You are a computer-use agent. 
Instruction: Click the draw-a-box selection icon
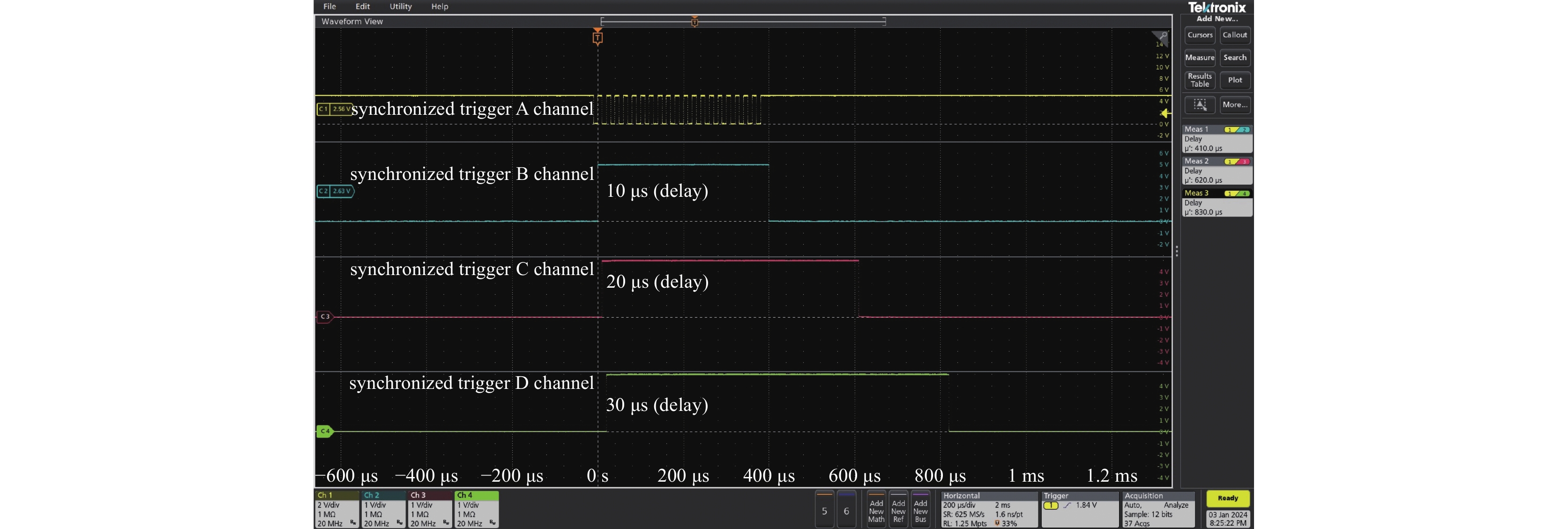pos(1199,104)
